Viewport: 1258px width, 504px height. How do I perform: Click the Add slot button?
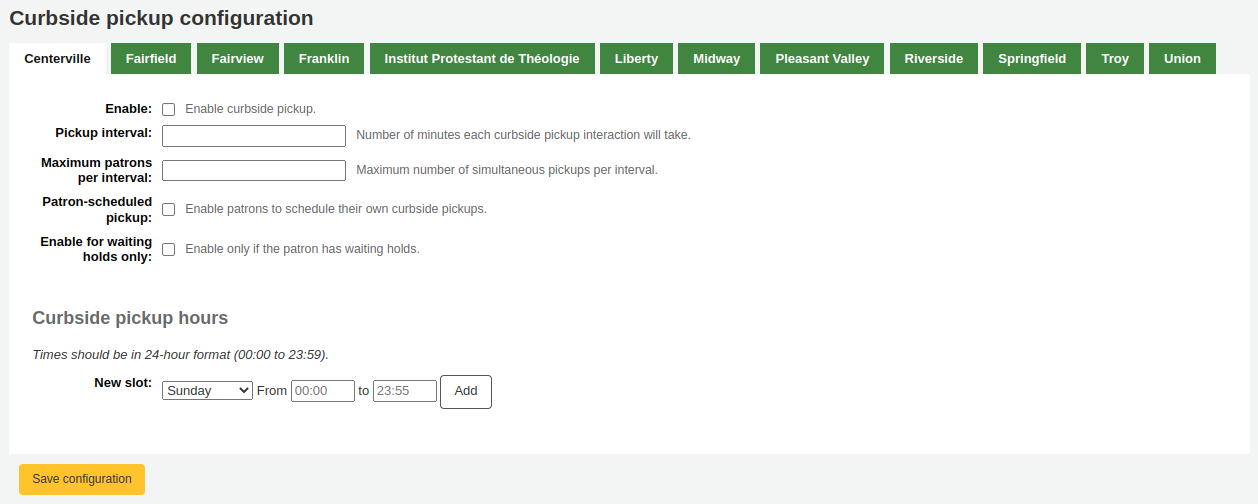pyautogui.click(x=466, y=391)
